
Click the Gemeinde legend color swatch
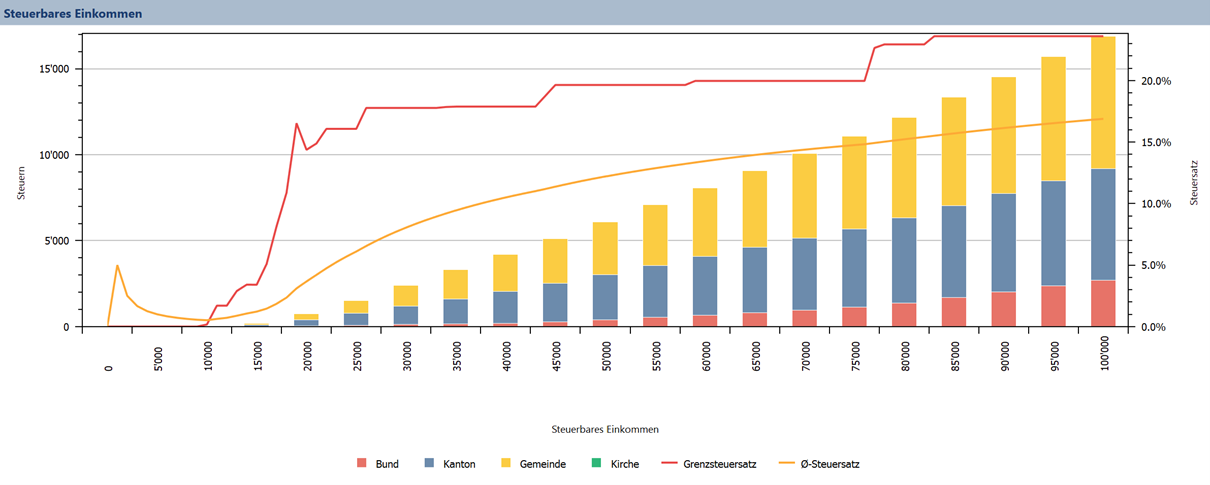506,464
